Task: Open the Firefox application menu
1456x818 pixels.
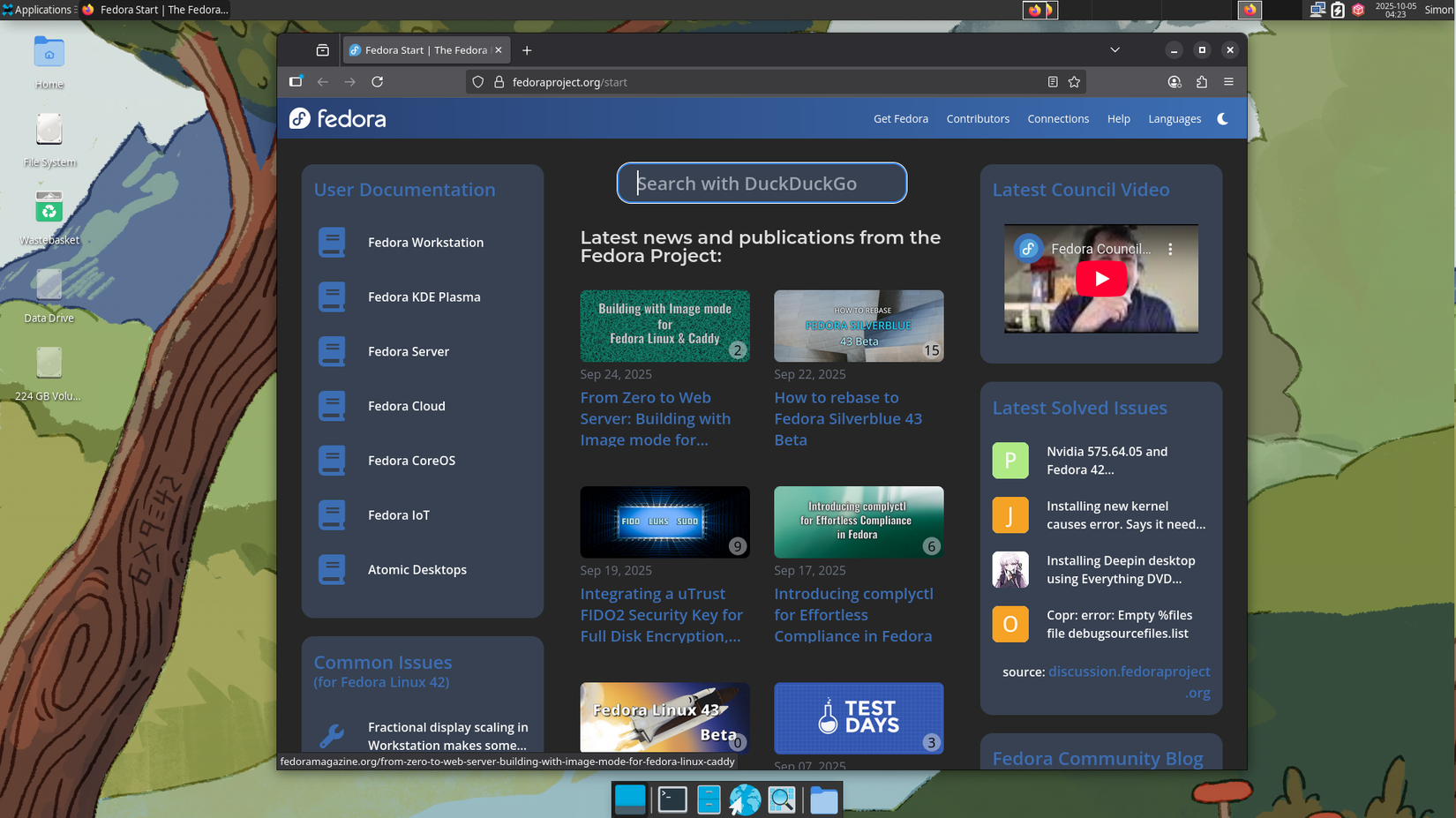Action: 1229,81
